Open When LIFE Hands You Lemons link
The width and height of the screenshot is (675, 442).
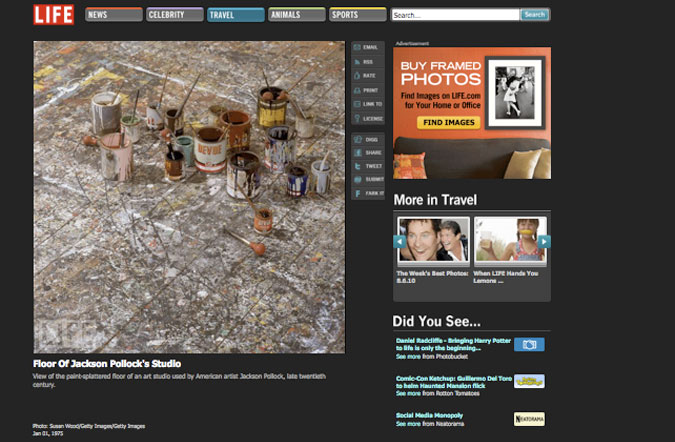point(506,277)
